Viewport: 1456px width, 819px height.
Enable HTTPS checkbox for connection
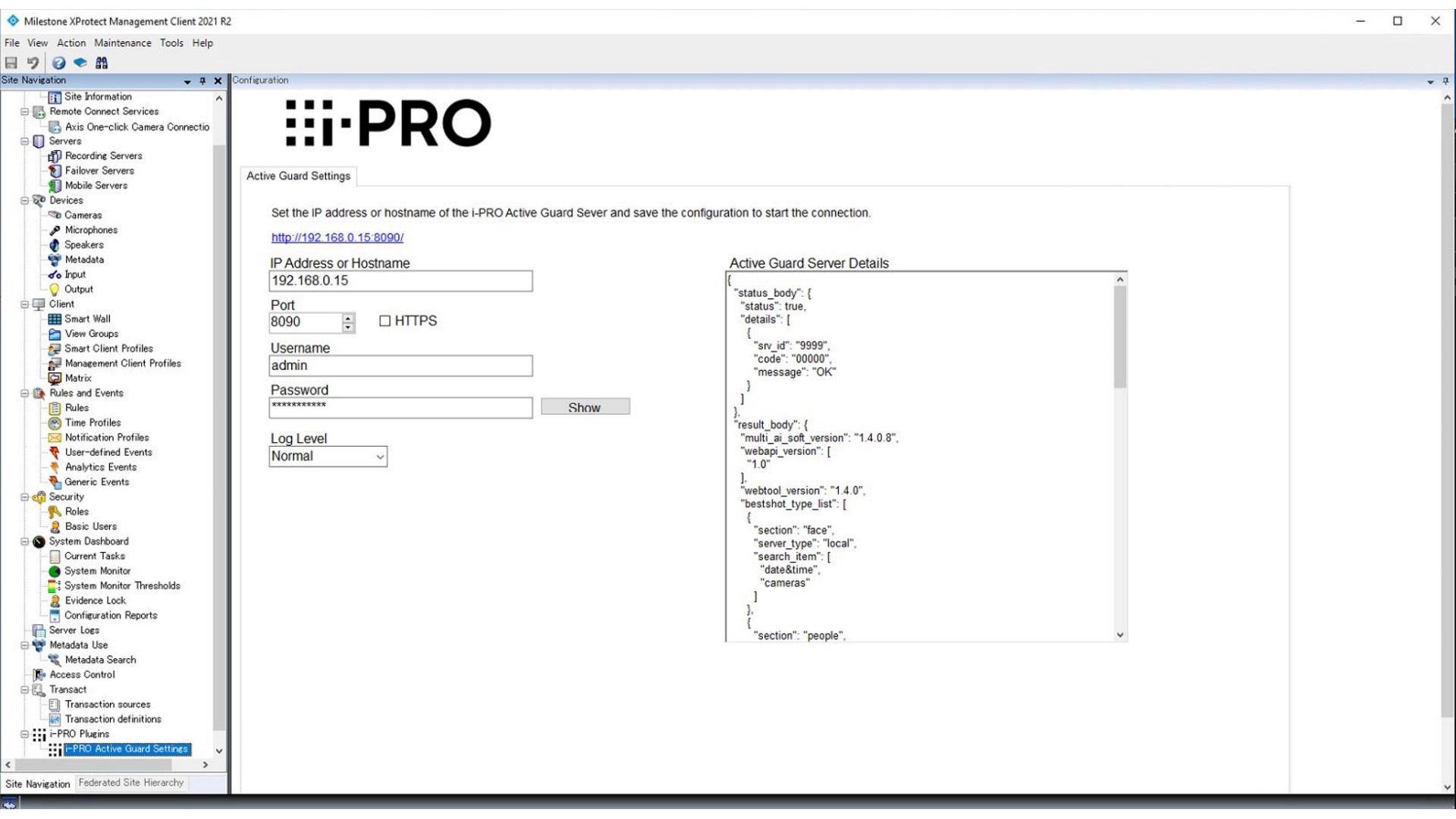pos(384,320)
